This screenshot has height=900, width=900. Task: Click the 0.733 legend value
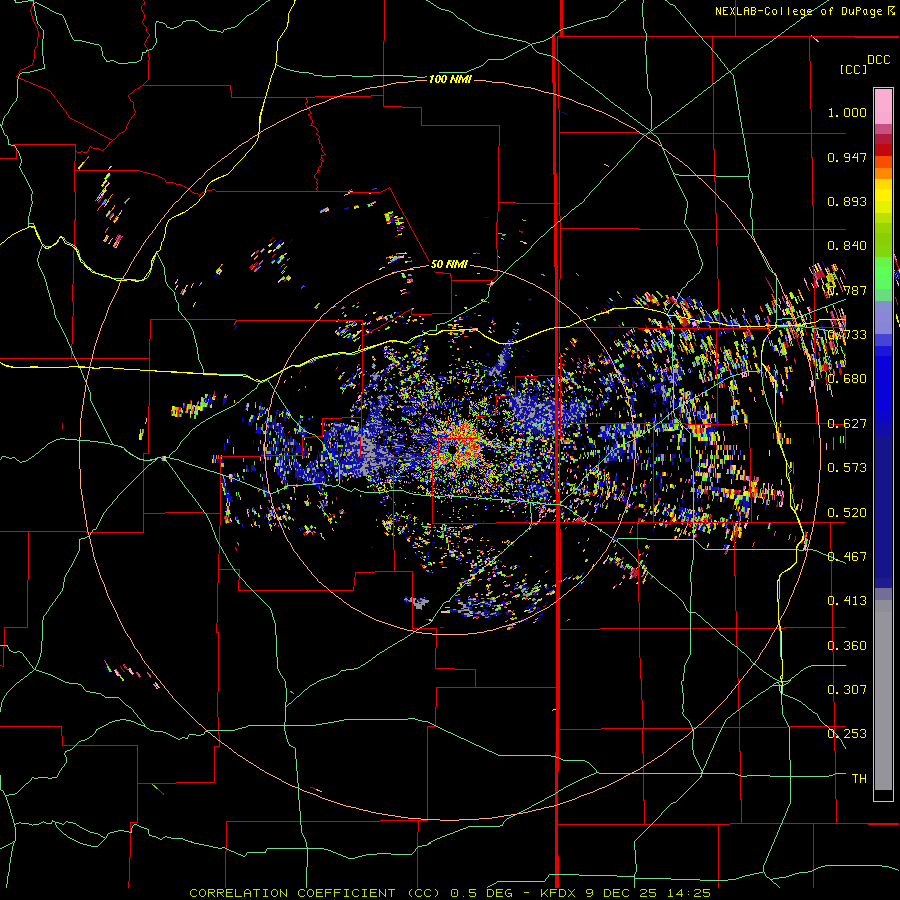[x=847, y=335]
